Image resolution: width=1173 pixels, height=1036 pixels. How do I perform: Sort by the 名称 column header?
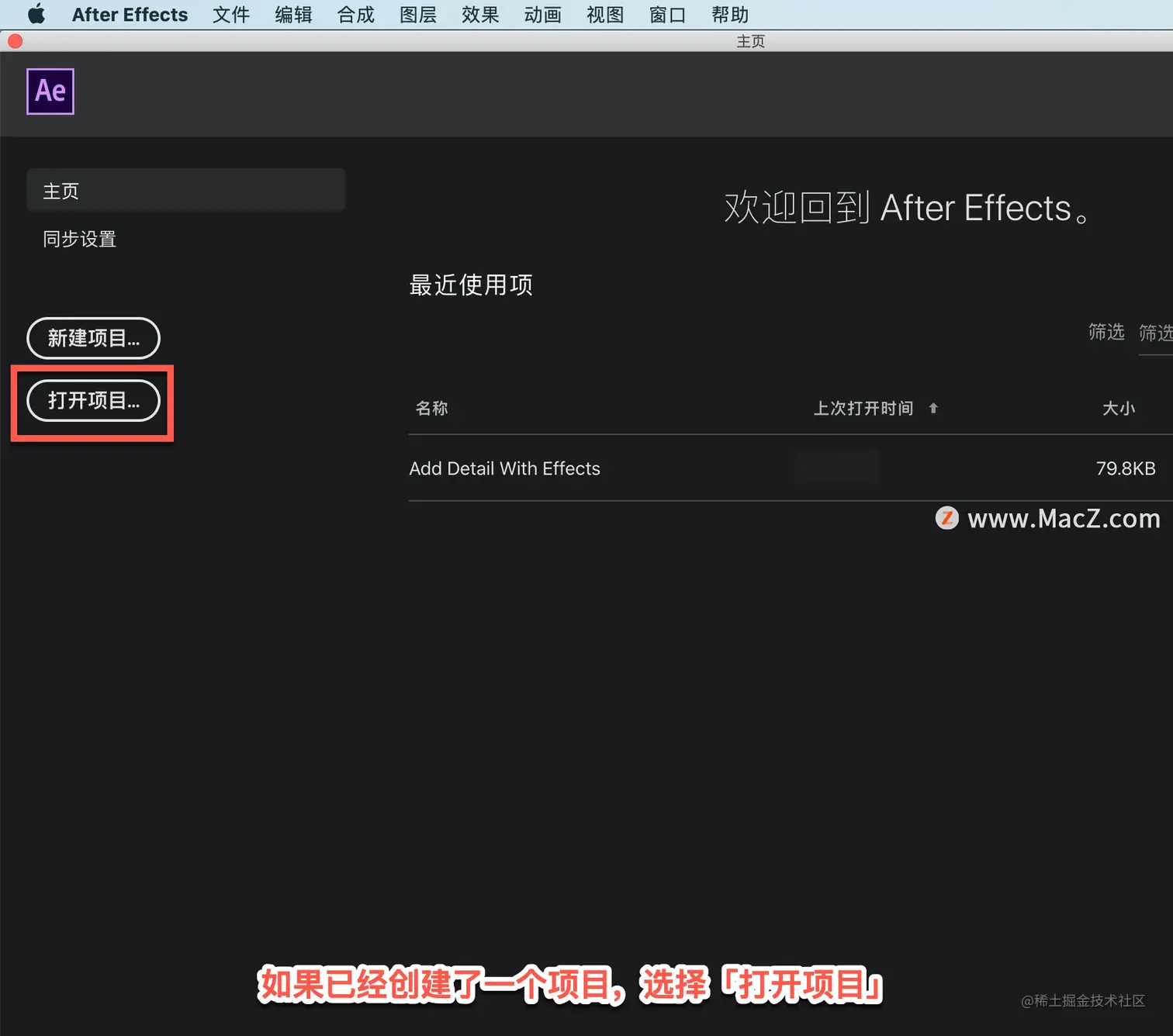coord(432,408)
